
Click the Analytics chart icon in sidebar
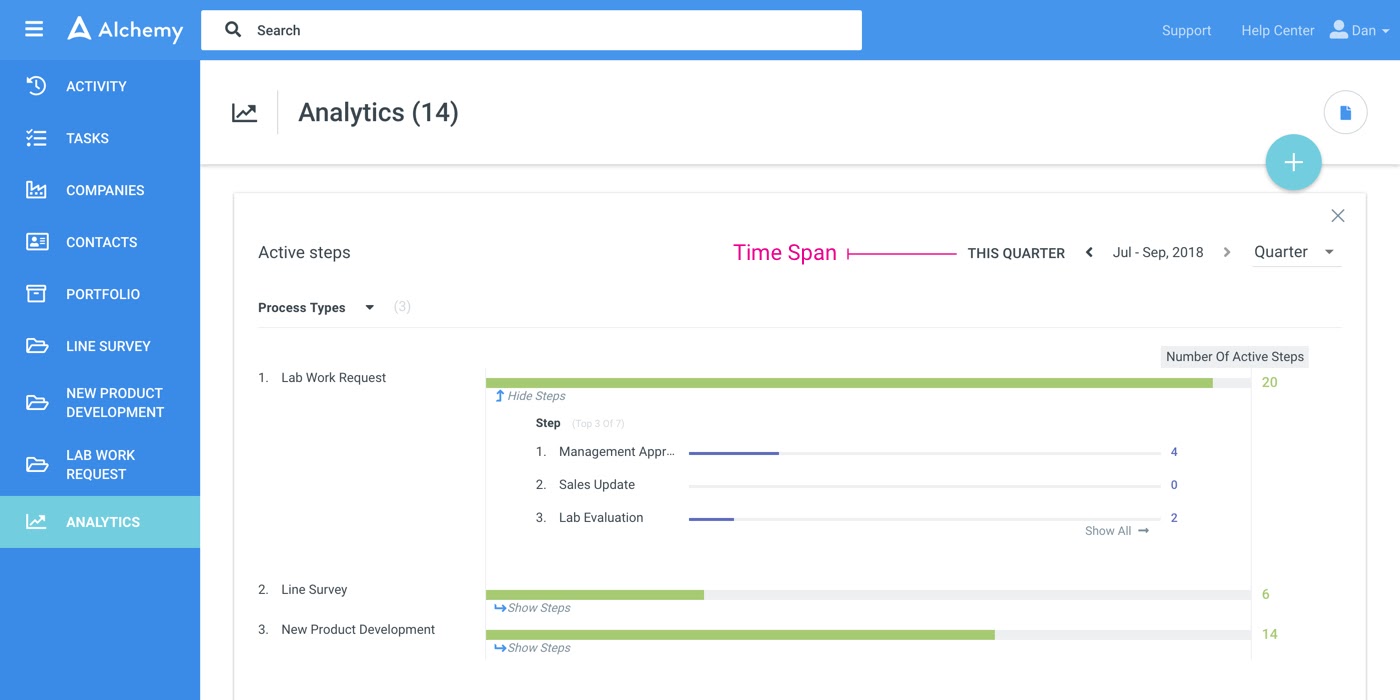click(x=36, y=522)
